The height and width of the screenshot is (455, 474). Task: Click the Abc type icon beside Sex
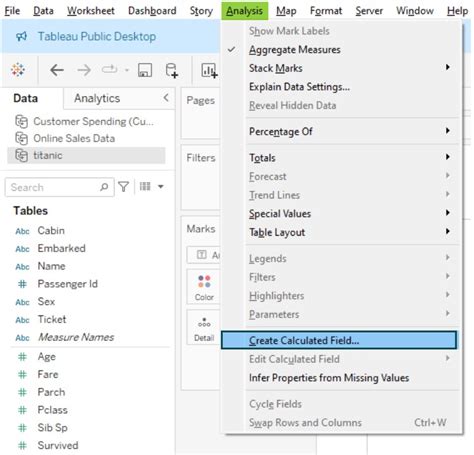[x=22, y=302]
